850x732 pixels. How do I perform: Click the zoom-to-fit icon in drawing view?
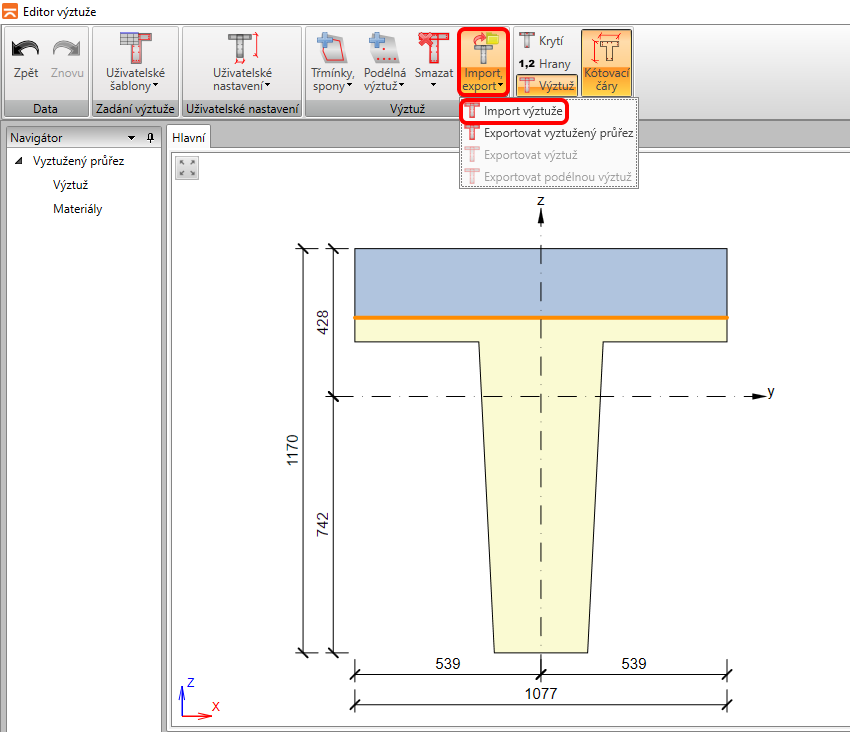point(187,168)
